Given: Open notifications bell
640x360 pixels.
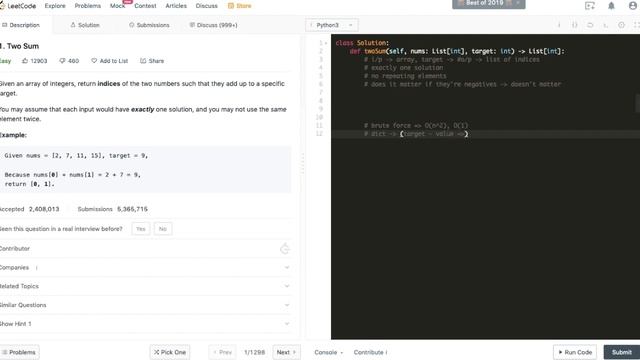Looking at the screenshot, I should tap(611, 6).
